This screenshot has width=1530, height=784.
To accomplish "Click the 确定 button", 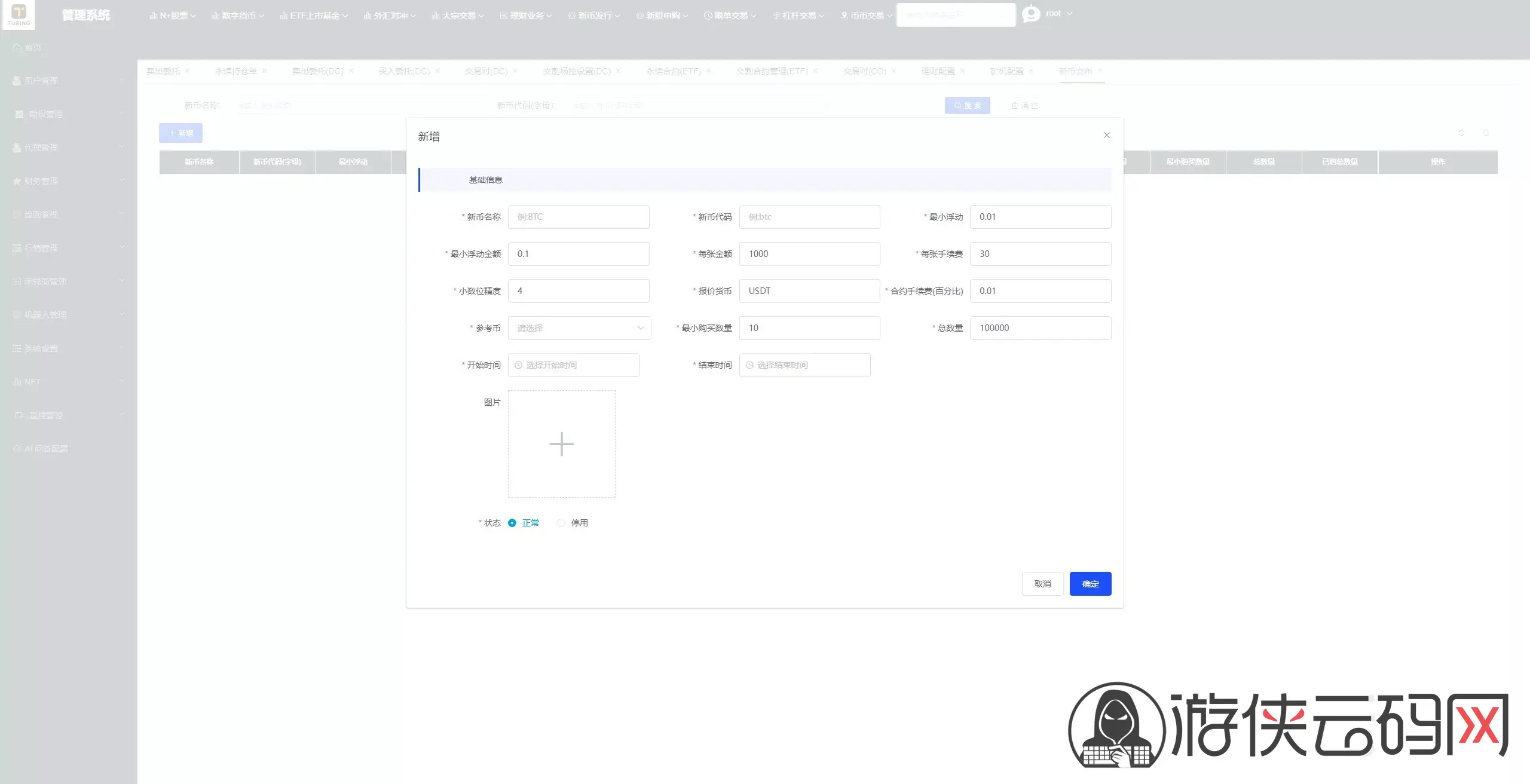I will click(1090, 584).
